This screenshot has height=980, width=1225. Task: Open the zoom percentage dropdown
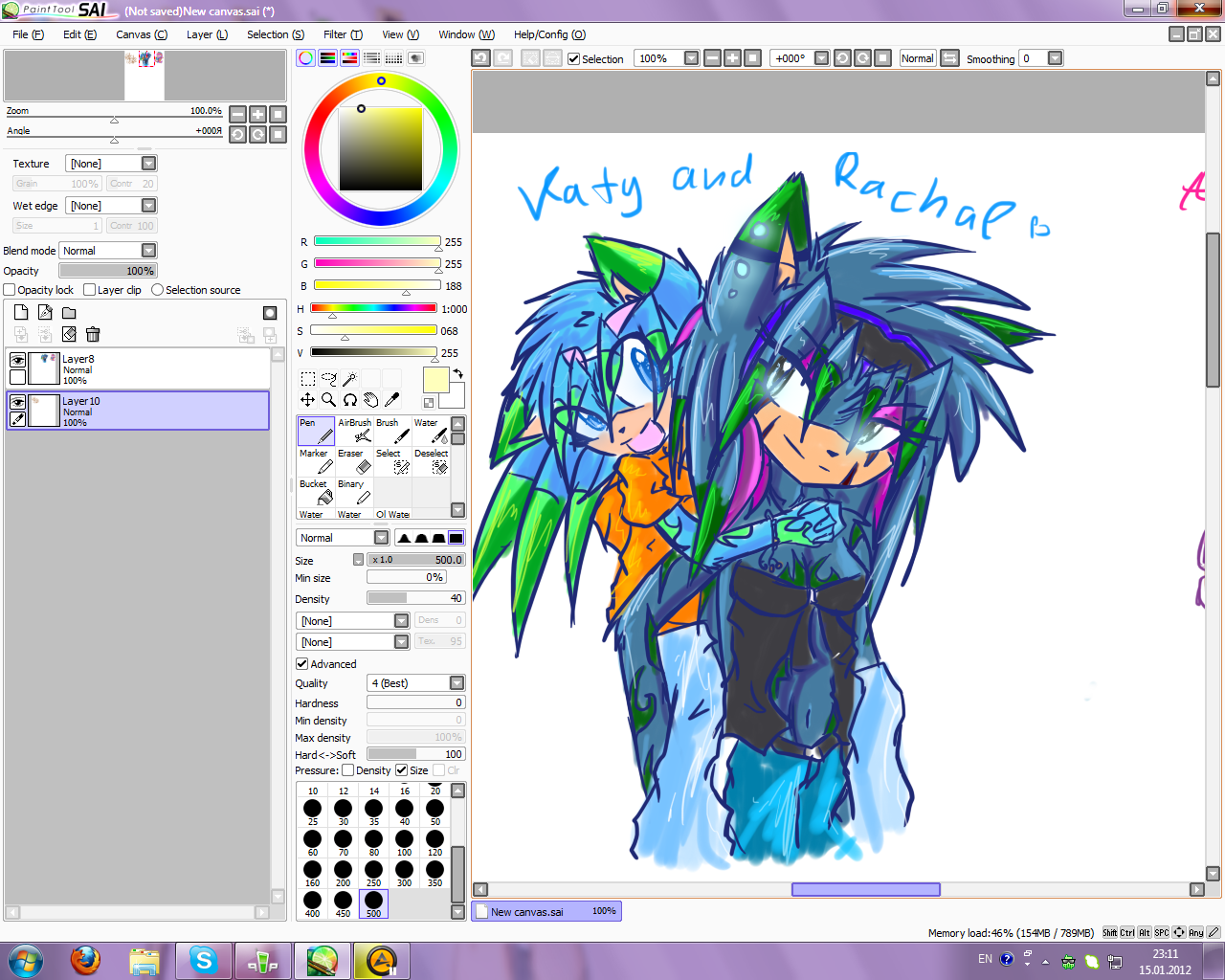click(691, 58)
